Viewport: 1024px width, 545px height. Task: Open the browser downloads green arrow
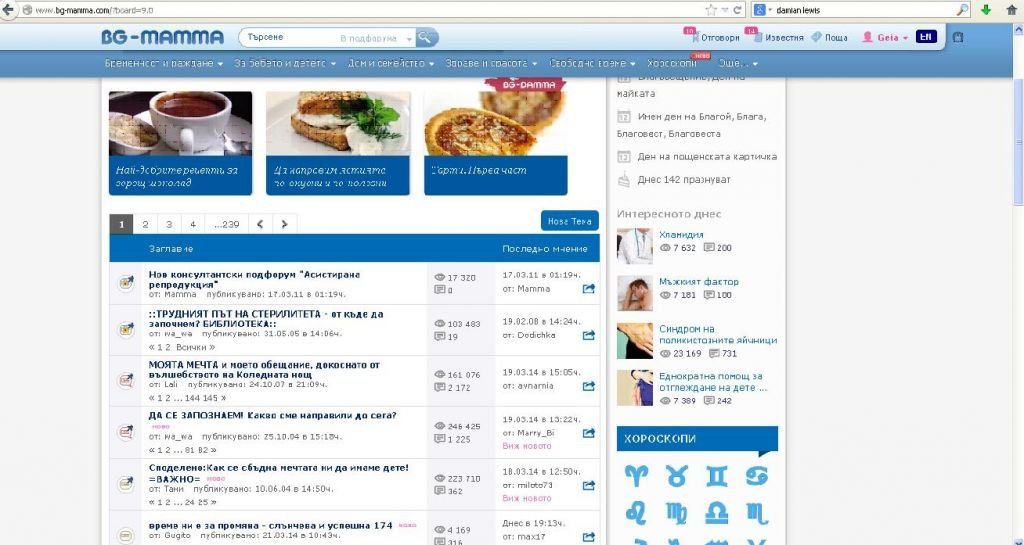(x=986, y=10)
